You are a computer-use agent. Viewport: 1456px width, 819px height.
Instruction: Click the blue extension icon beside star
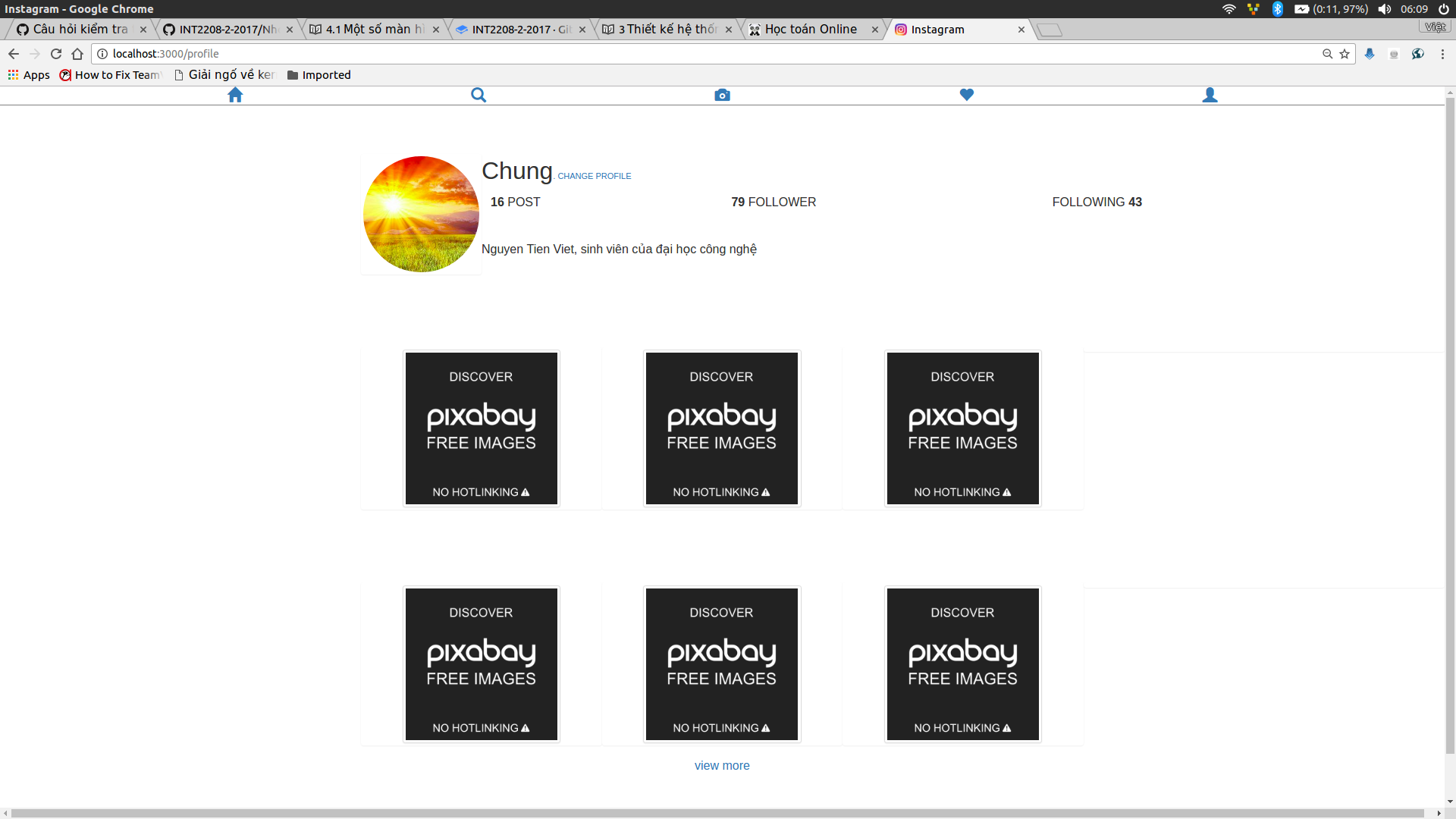click(1370, 54)
